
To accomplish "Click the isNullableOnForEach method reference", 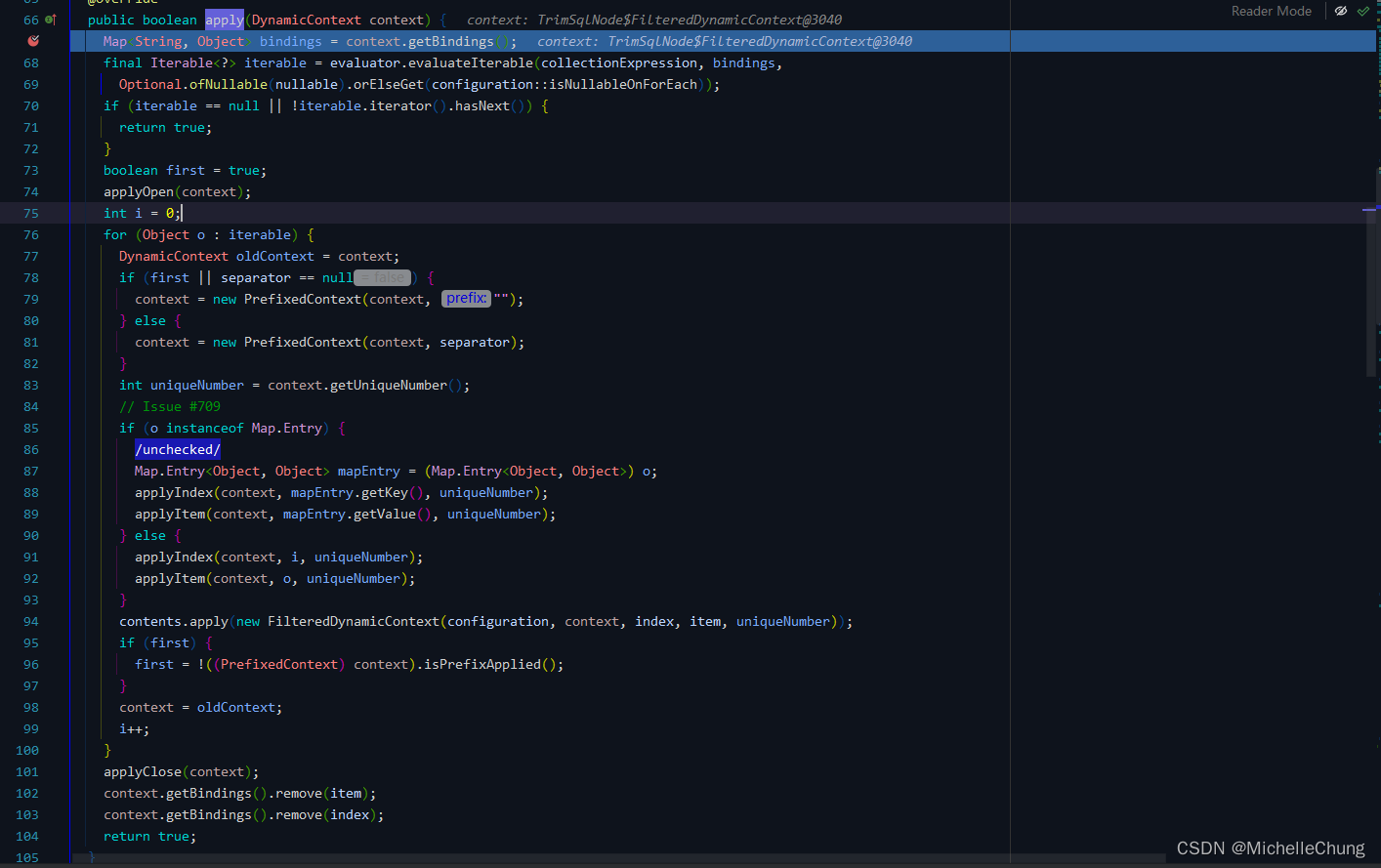I will coord(623,84).
